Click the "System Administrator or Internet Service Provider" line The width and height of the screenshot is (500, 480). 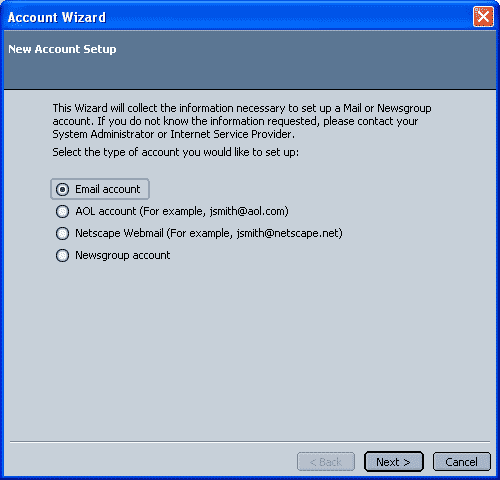(x=174, y=134)
